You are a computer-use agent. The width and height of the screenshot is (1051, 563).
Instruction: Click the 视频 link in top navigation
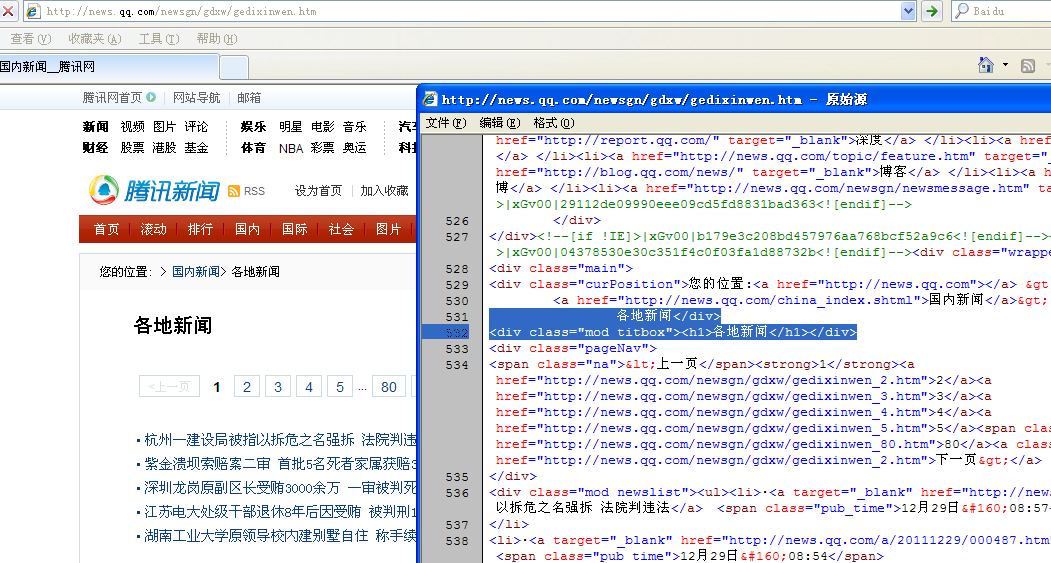132,127
